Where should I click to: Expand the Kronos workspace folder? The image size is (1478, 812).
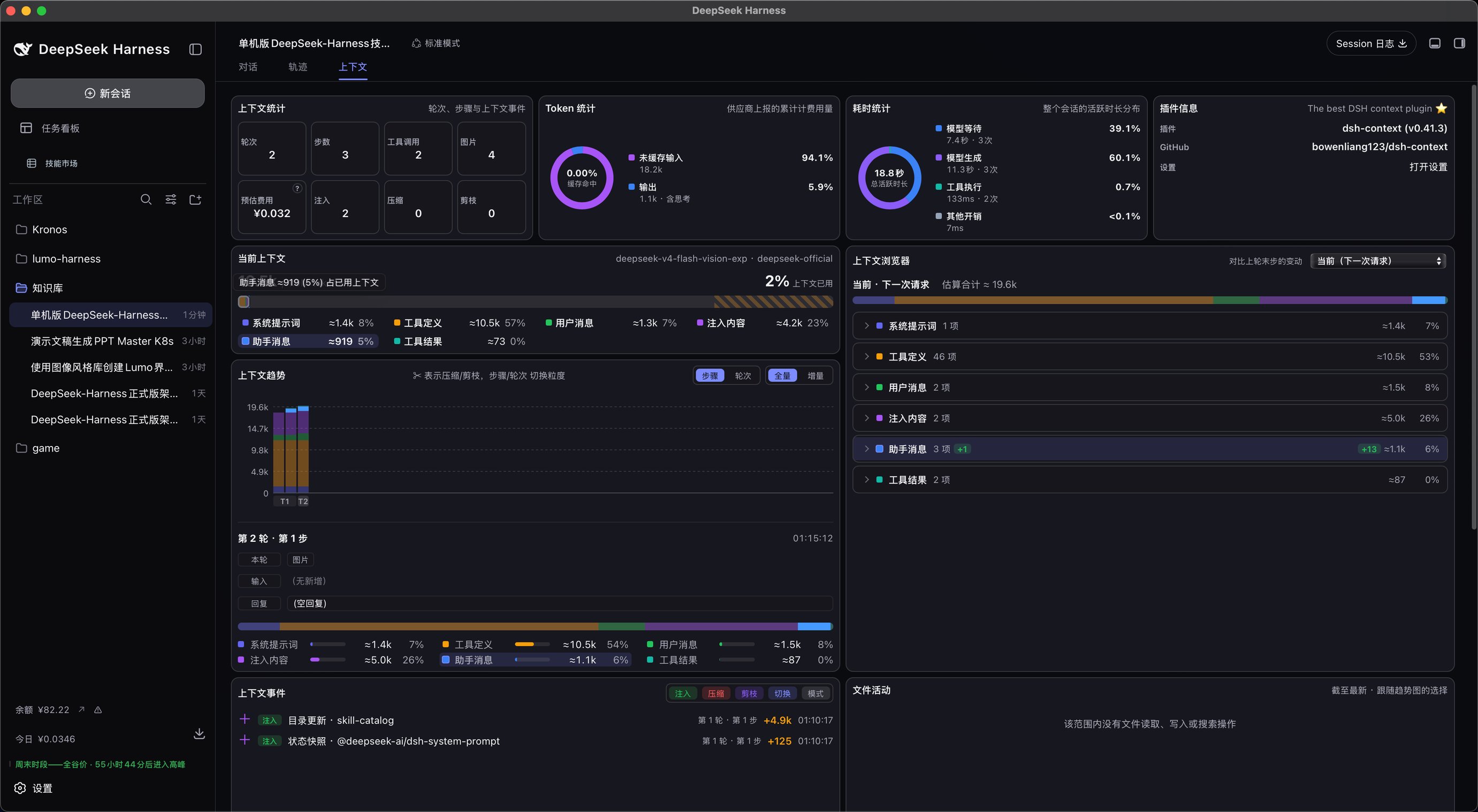click(110, 229)
